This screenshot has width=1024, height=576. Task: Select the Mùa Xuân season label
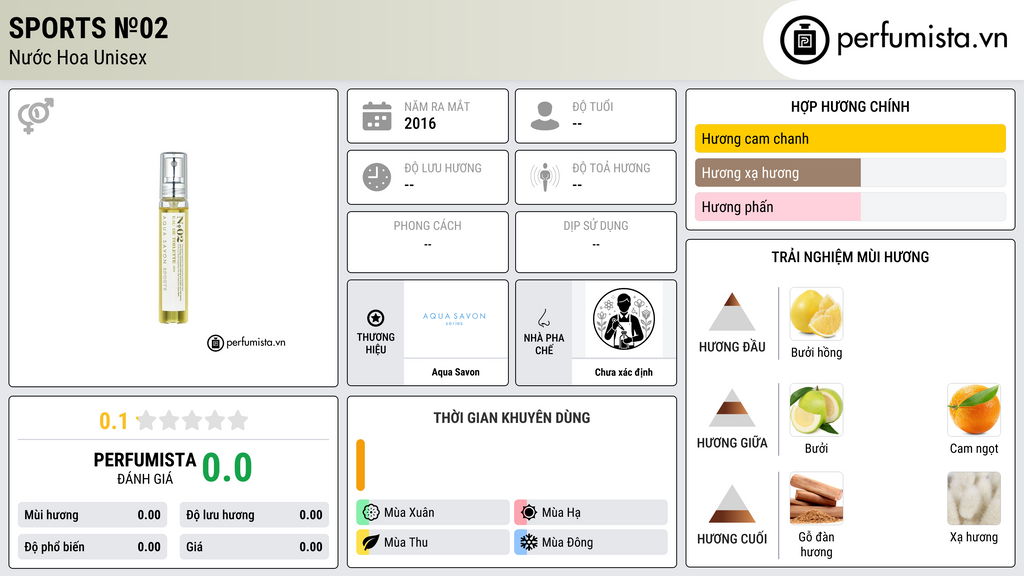coord(409,513)
